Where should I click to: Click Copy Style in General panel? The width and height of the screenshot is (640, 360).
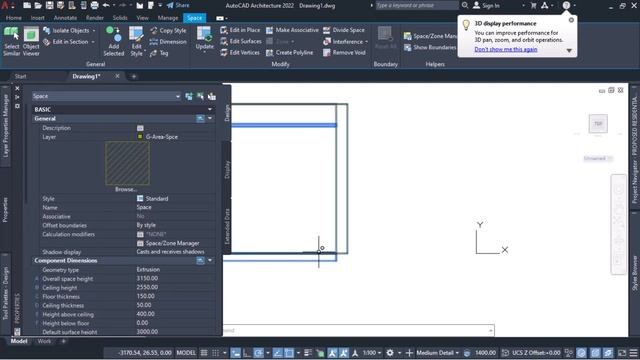coord(168,30)
